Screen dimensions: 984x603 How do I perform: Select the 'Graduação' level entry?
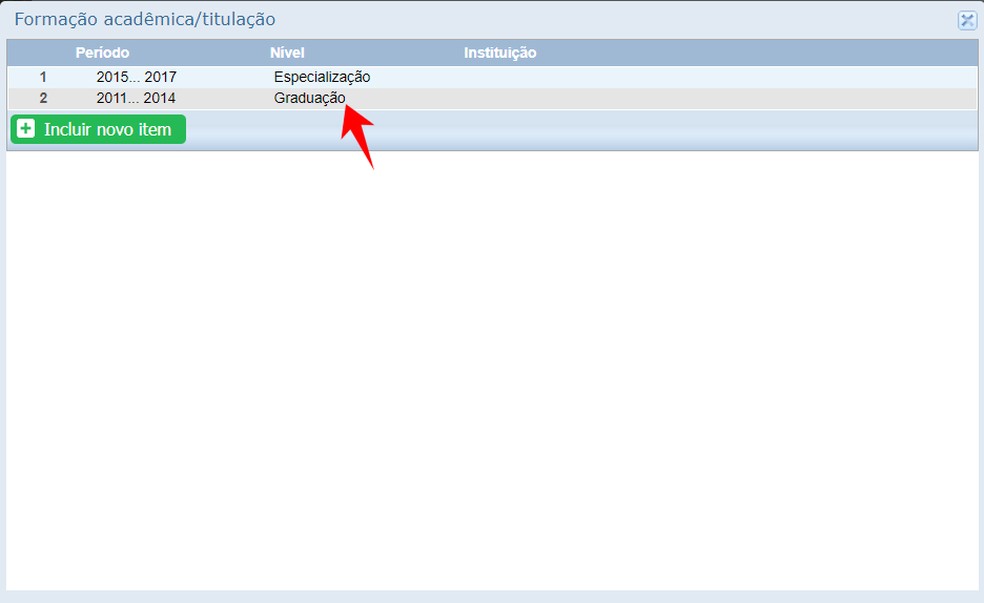(x=309, y=98)
